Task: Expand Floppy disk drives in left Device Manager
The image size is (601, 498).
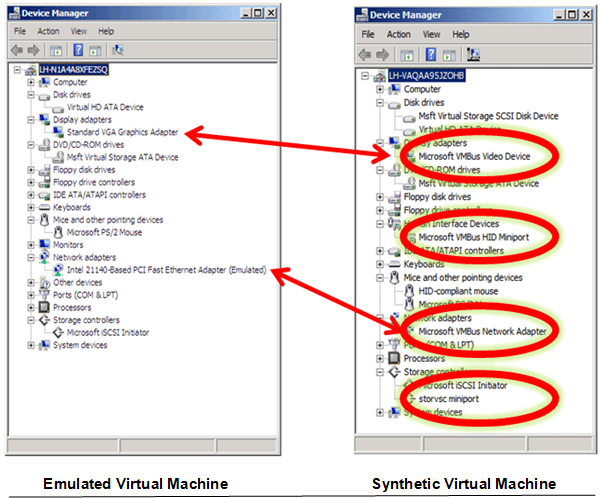Action: click(31, 170)
